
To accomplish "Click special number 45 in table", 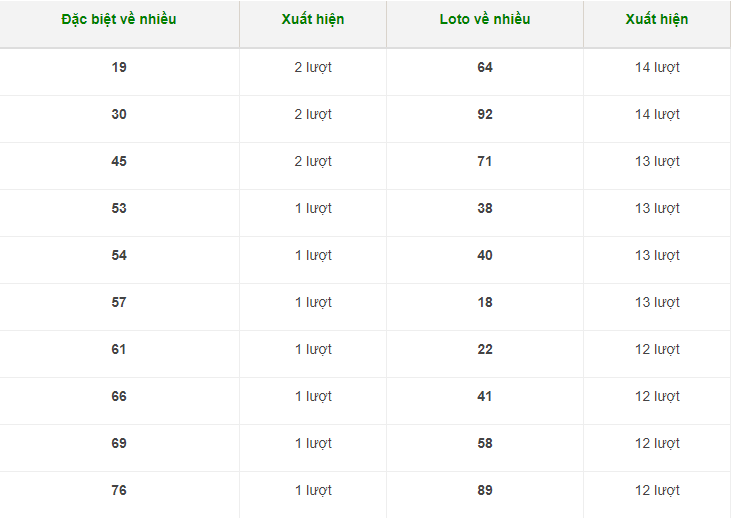I will pos(119,161).
